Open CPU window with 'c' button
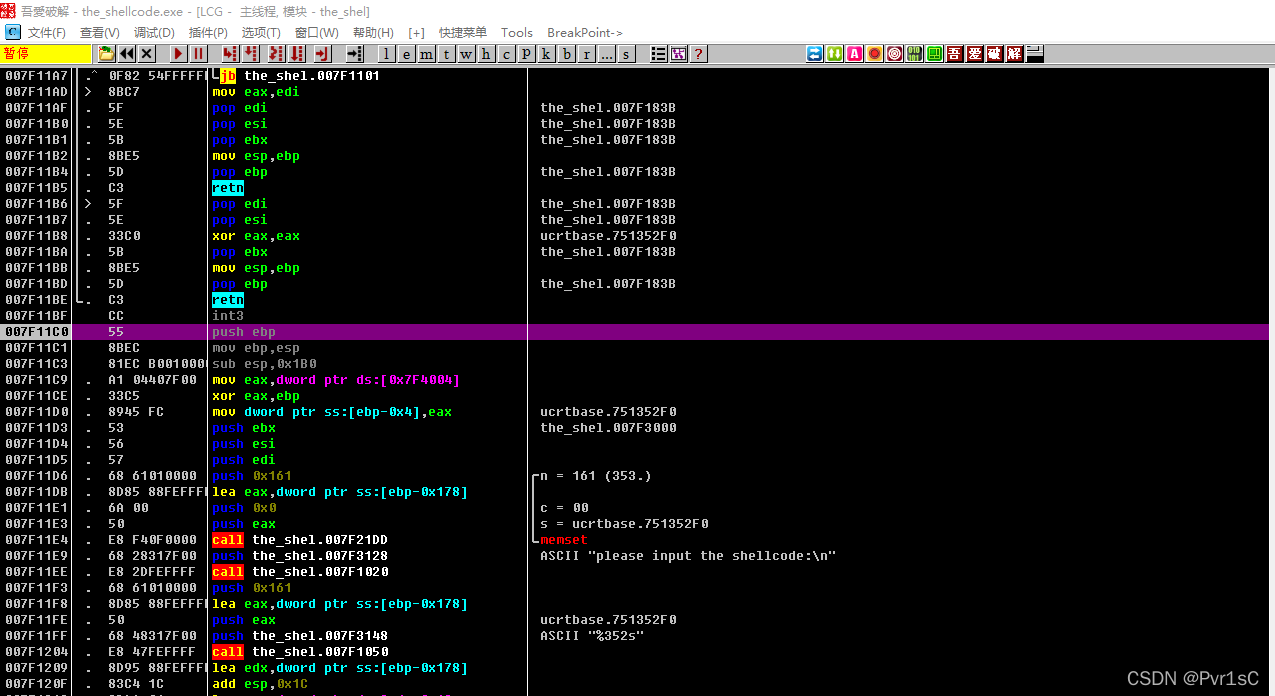The image size is (1275, 696). click(507, 54)
